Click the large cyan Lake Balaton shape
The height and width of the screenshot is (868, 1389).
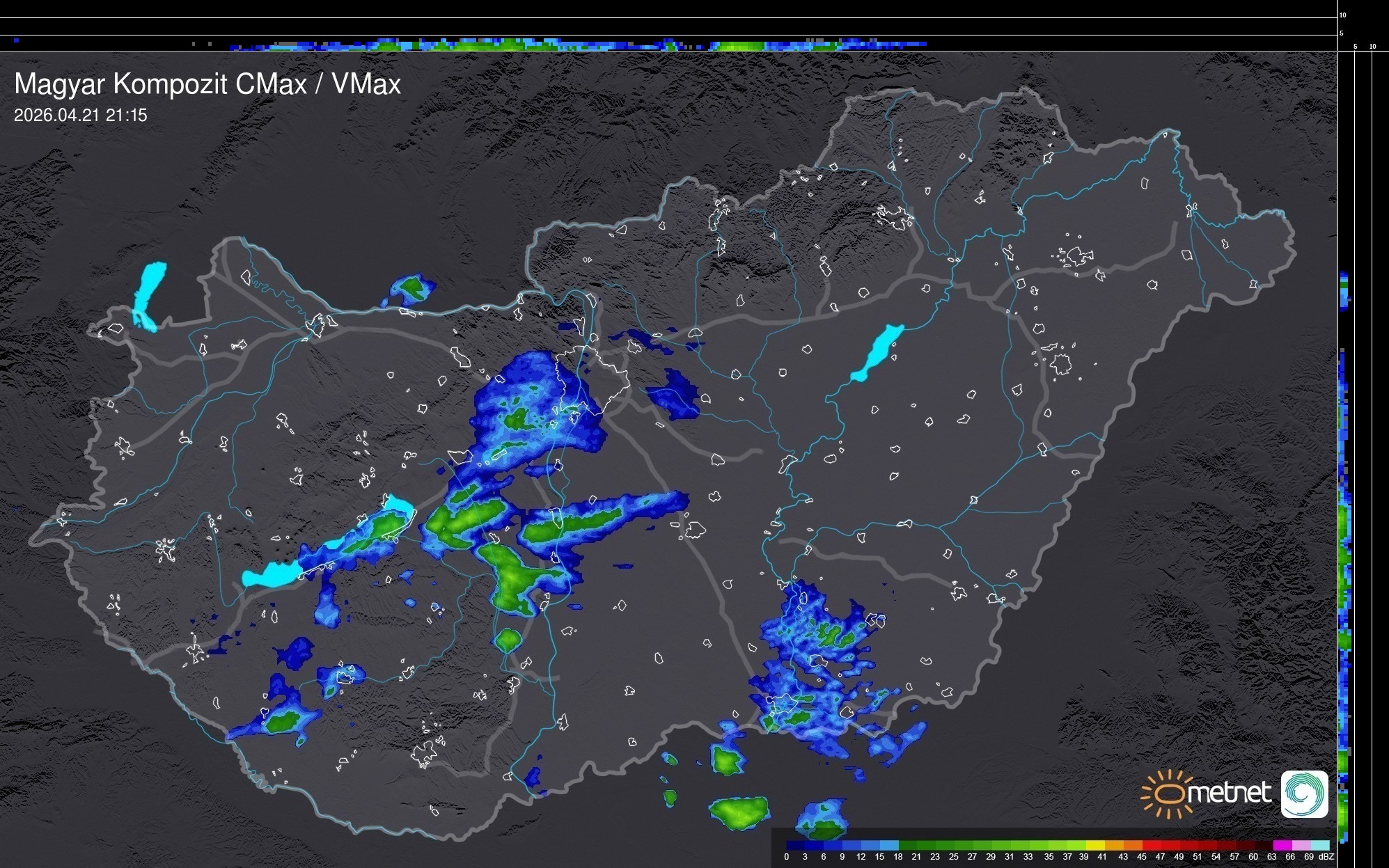(x=272, y=574)
